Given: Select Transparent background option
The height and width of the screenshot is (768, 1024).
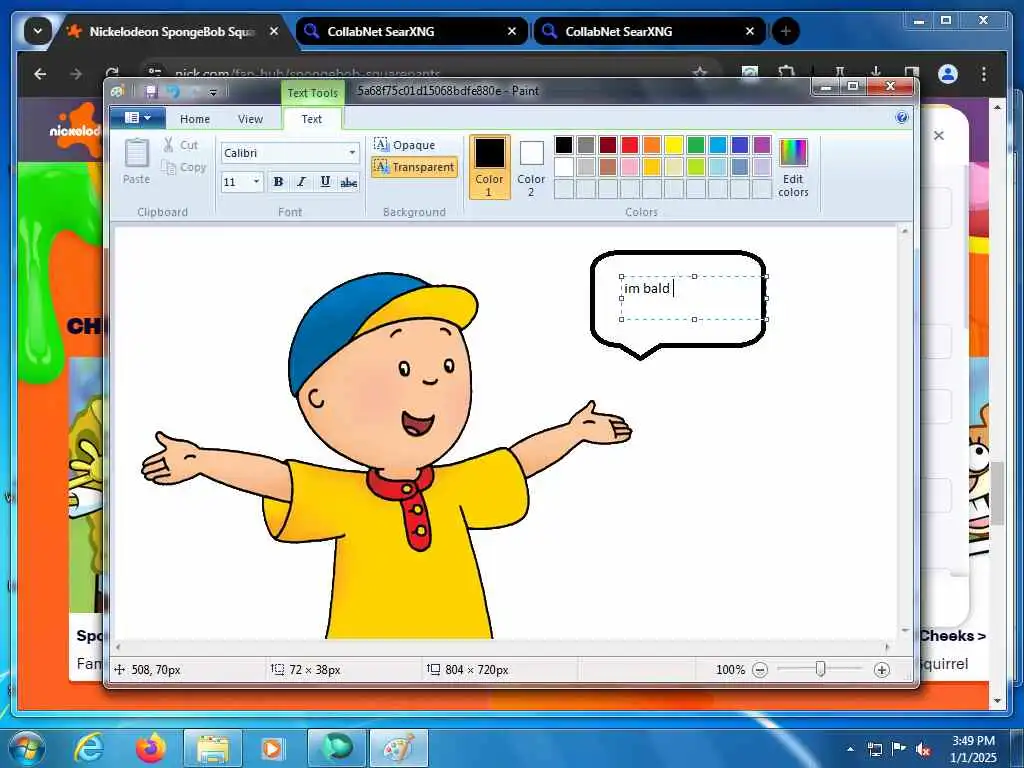Looking at the screenshot, I should coord(414,167).
